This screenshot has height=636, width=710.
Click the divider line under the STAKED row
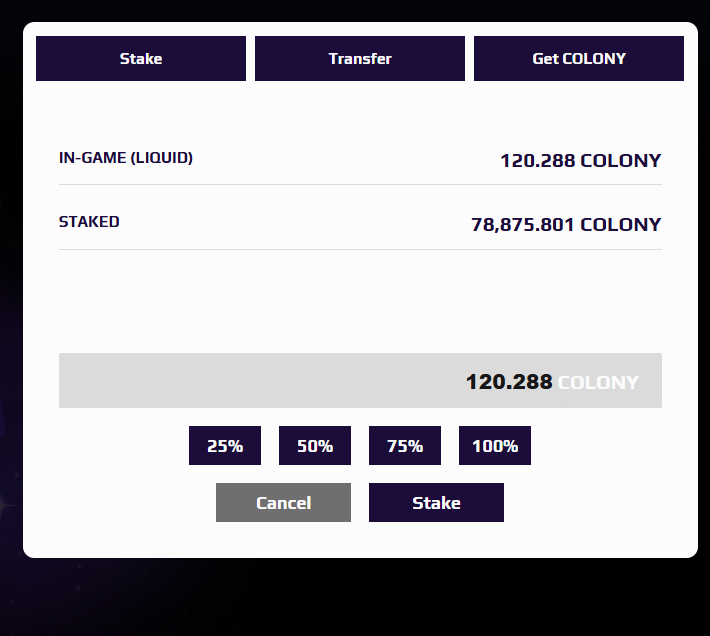[360, 249]
